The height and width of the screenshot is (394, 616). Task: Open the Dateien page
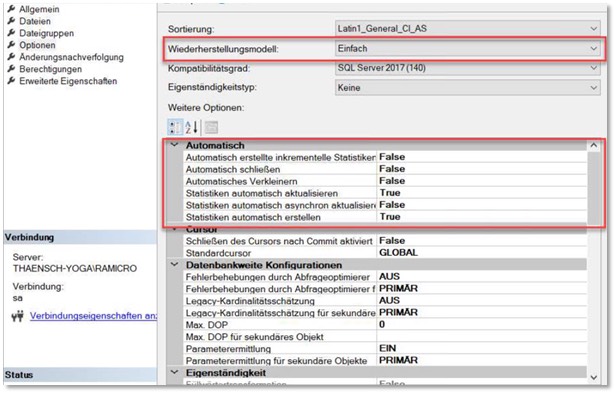(x=35, y=21)
